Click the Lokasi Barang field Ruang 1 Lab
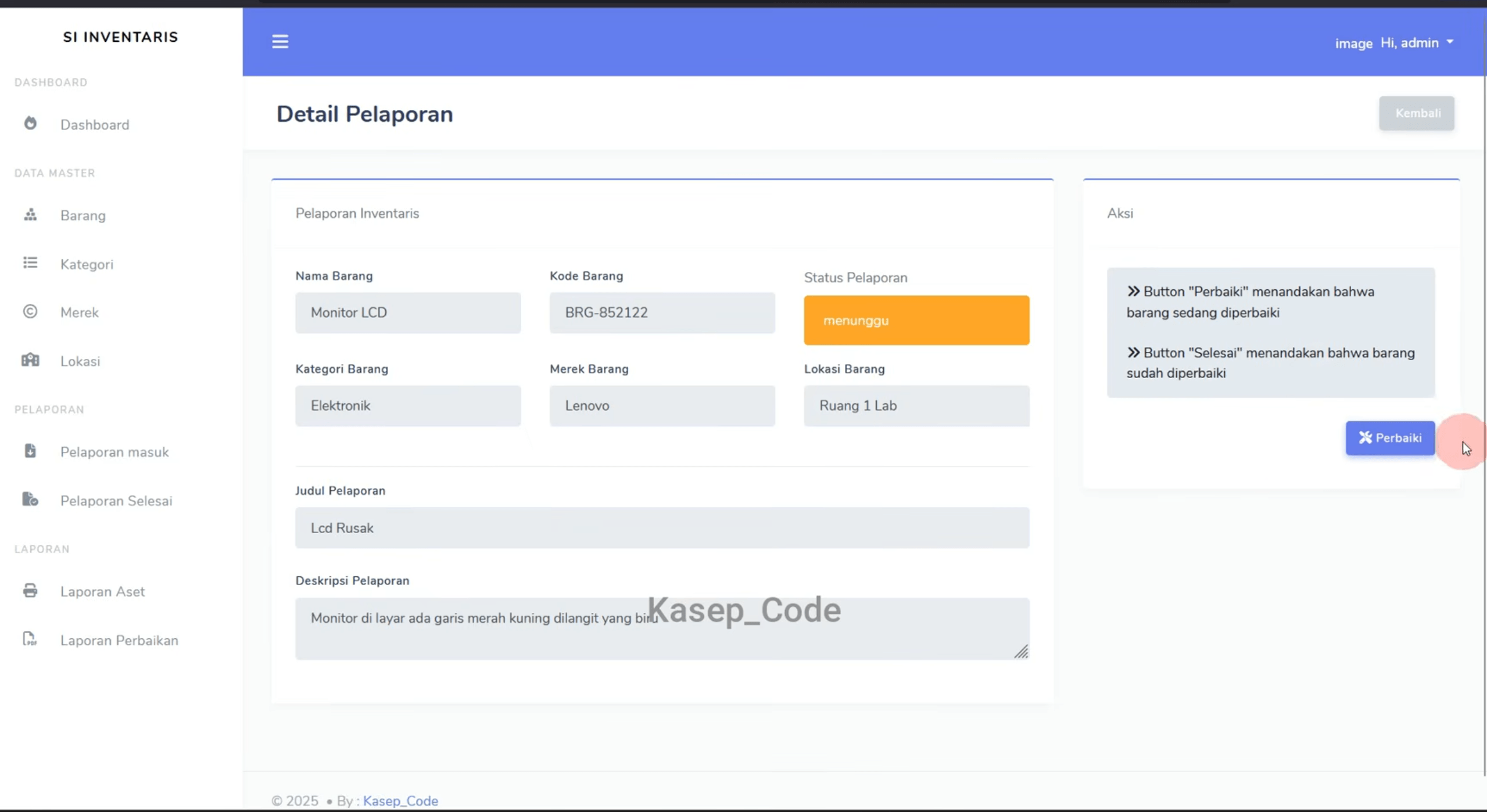Screen dimensions: 1487x812 pos(916,405)
